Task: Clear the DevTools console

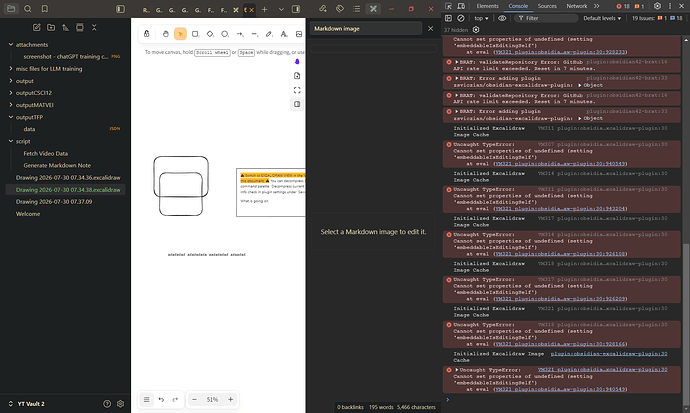Action: pyautogui.click(x=461, y=18)
